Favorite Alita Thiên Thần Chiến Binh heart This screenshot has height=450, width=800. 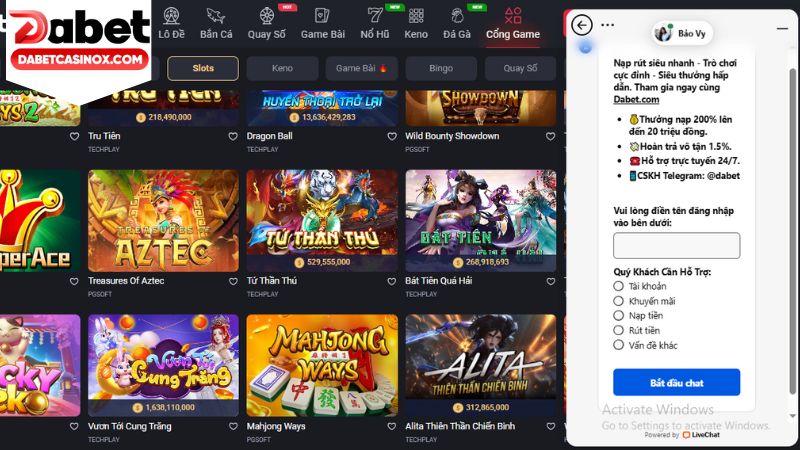(551, 427)
